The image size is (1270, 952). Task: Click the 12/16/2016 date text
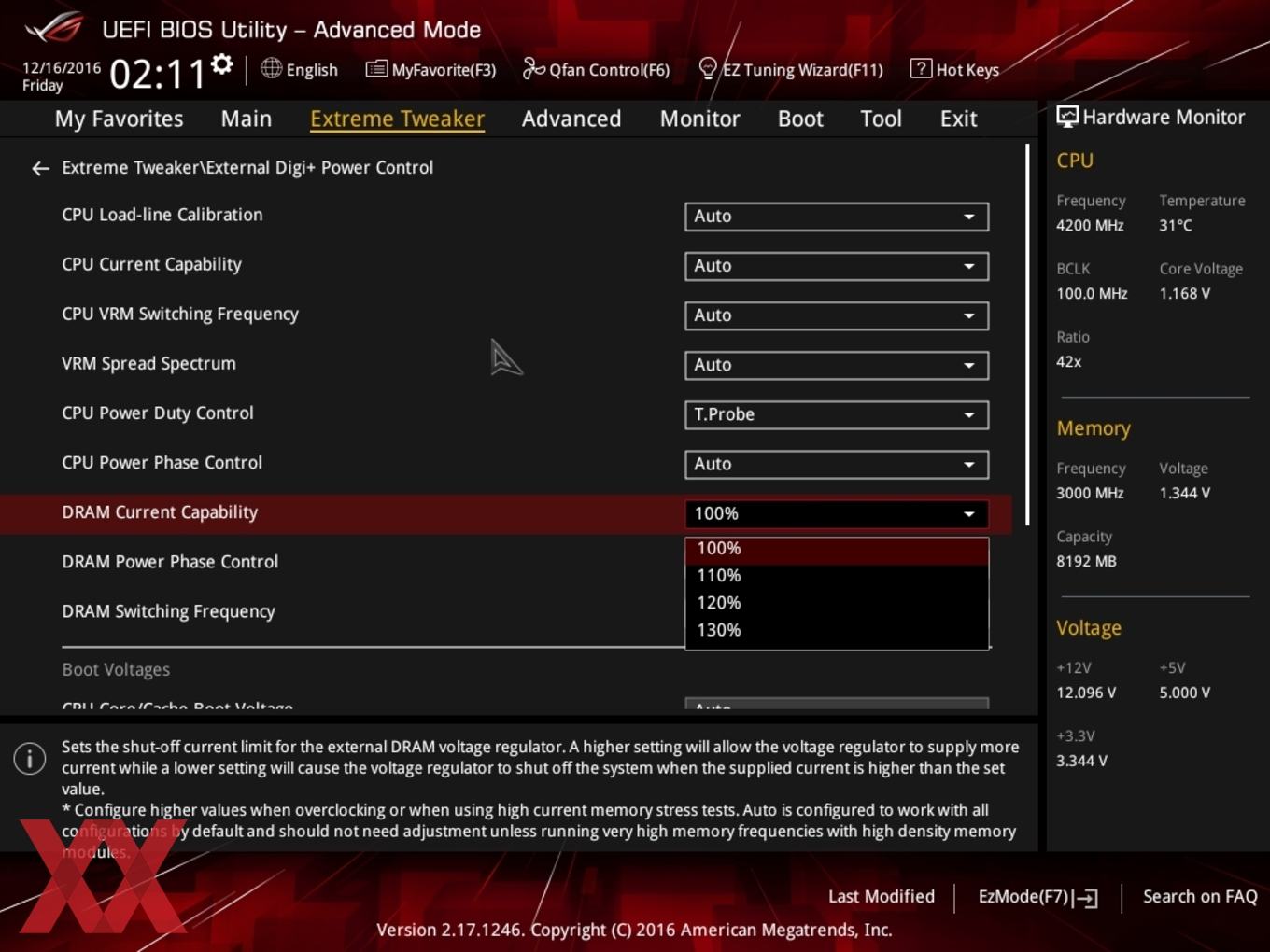(x=62, y=68)
